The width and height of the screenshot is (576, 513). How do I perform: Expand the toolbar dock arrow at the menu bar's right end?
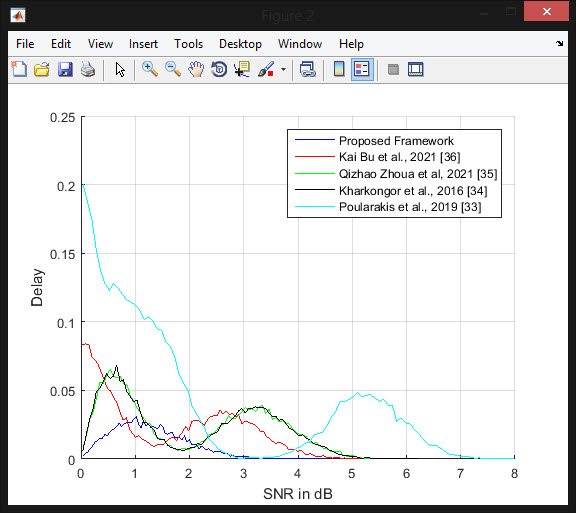pos(559,43)
